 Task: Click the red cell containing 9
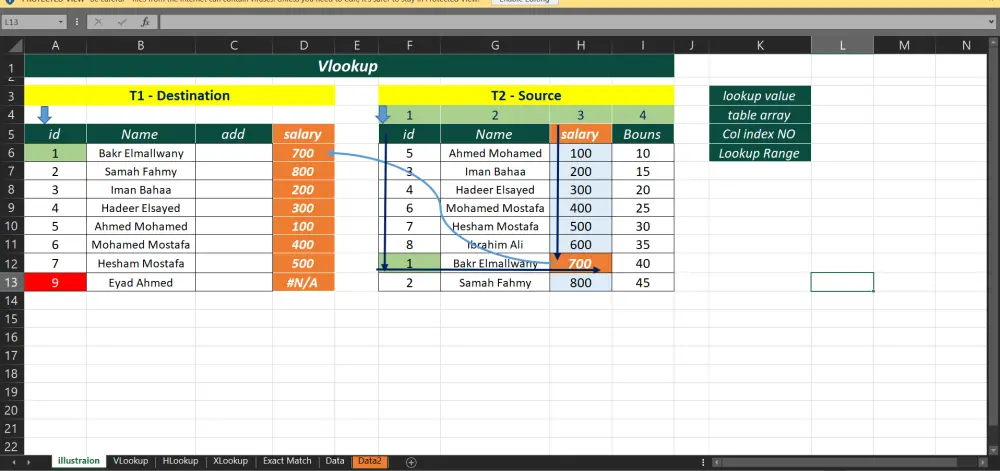55,282
